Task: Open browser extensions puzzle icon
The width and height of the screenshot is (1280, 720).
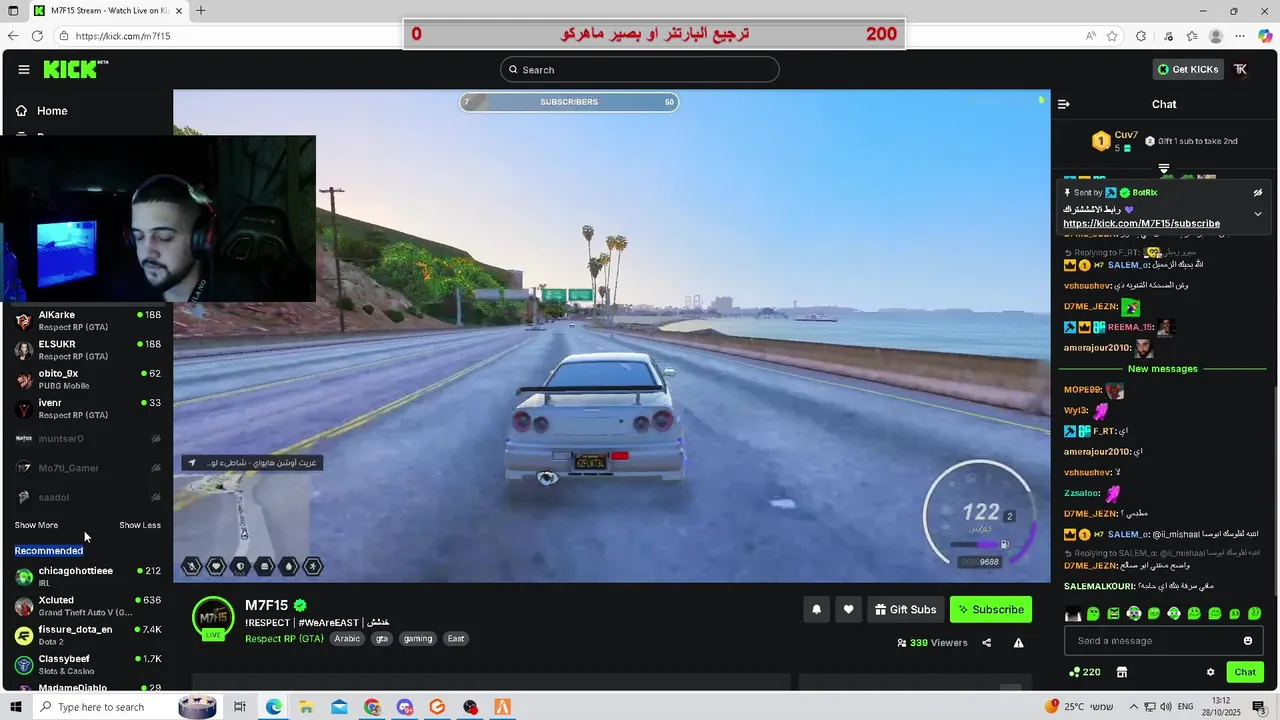Action: point(1141,36)
